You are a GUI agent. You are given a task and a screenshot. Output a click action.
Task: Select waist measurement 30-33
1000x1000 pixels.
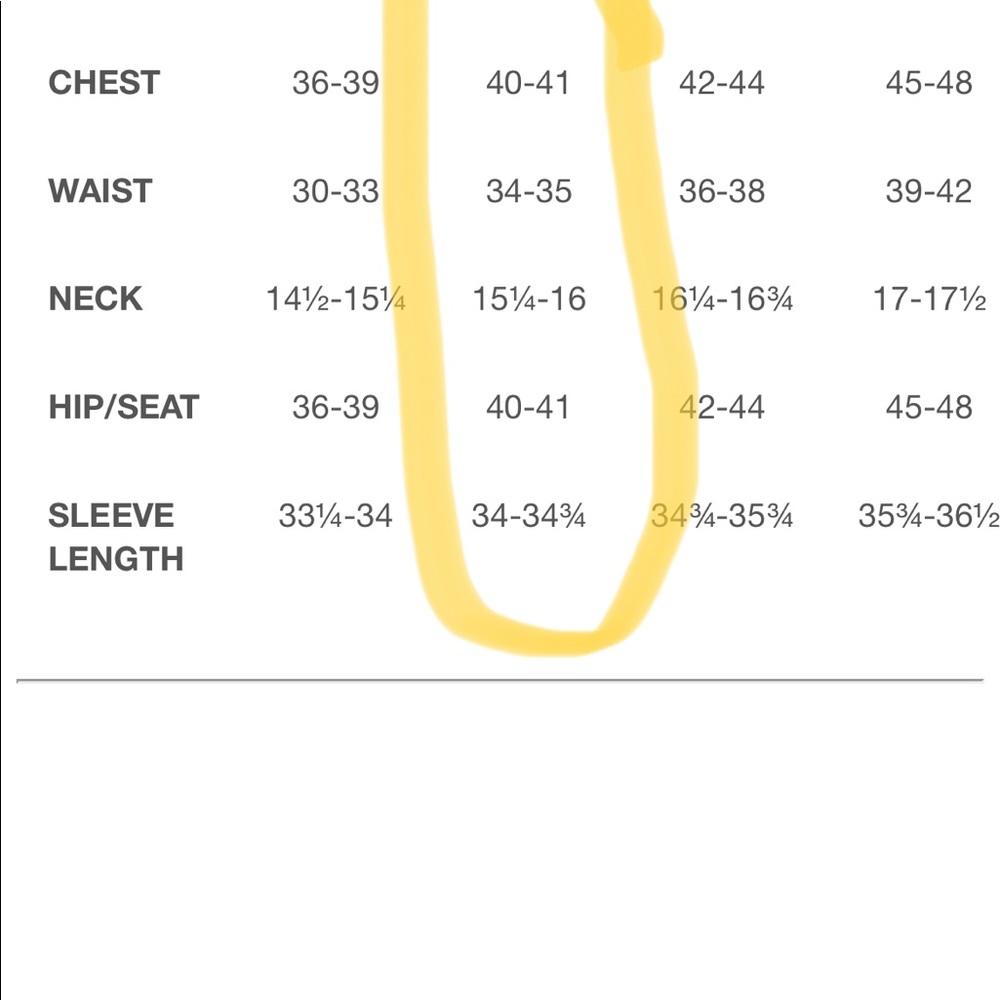coord(335,191)
